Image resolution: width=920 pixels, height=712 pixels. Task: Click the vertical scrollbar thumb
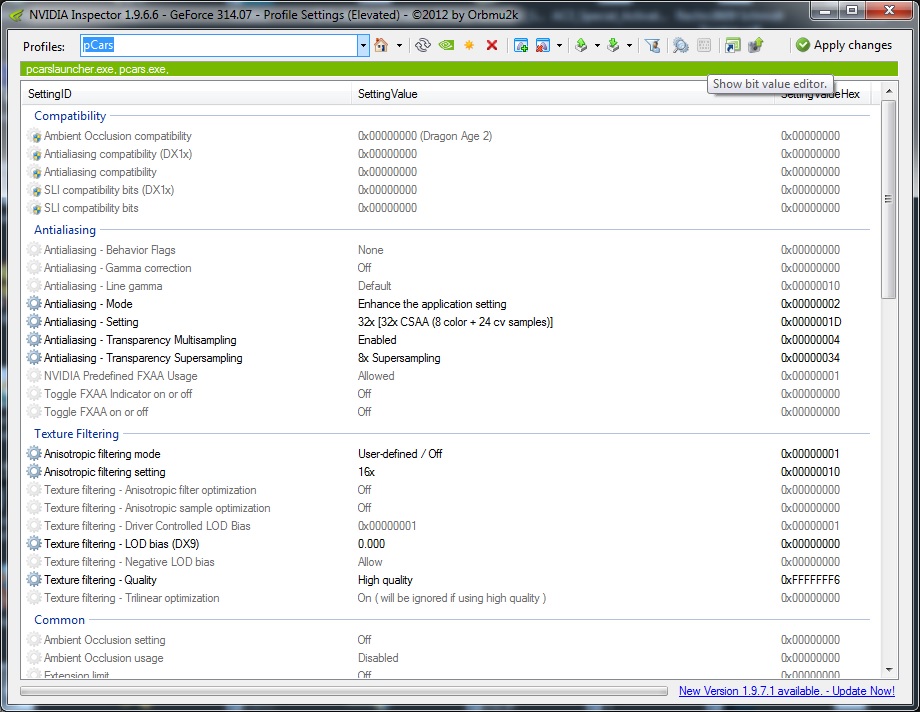coord(889,199)
